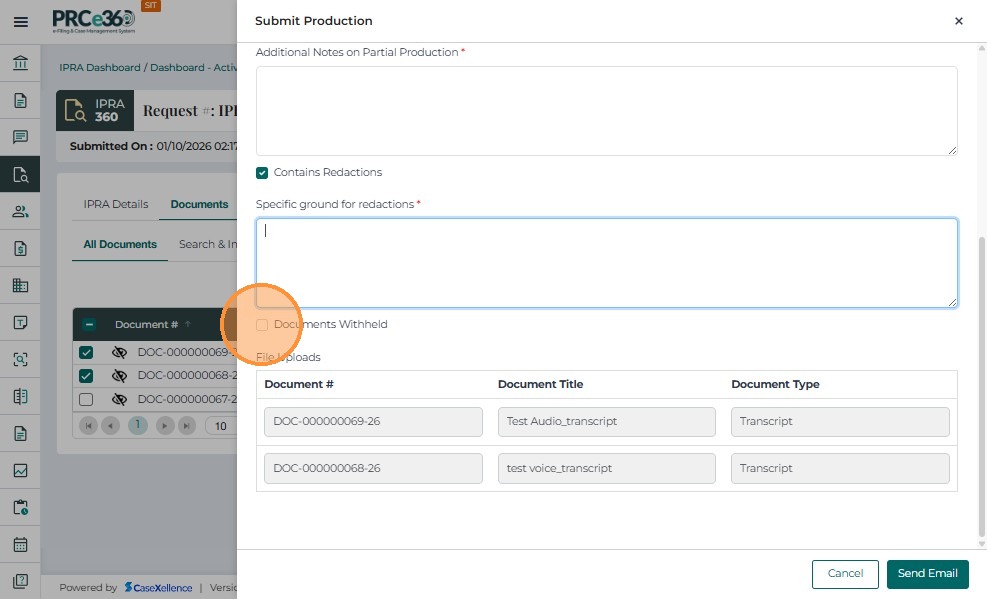Switch to the IPRA Details tab

click(x=116, y=205)
